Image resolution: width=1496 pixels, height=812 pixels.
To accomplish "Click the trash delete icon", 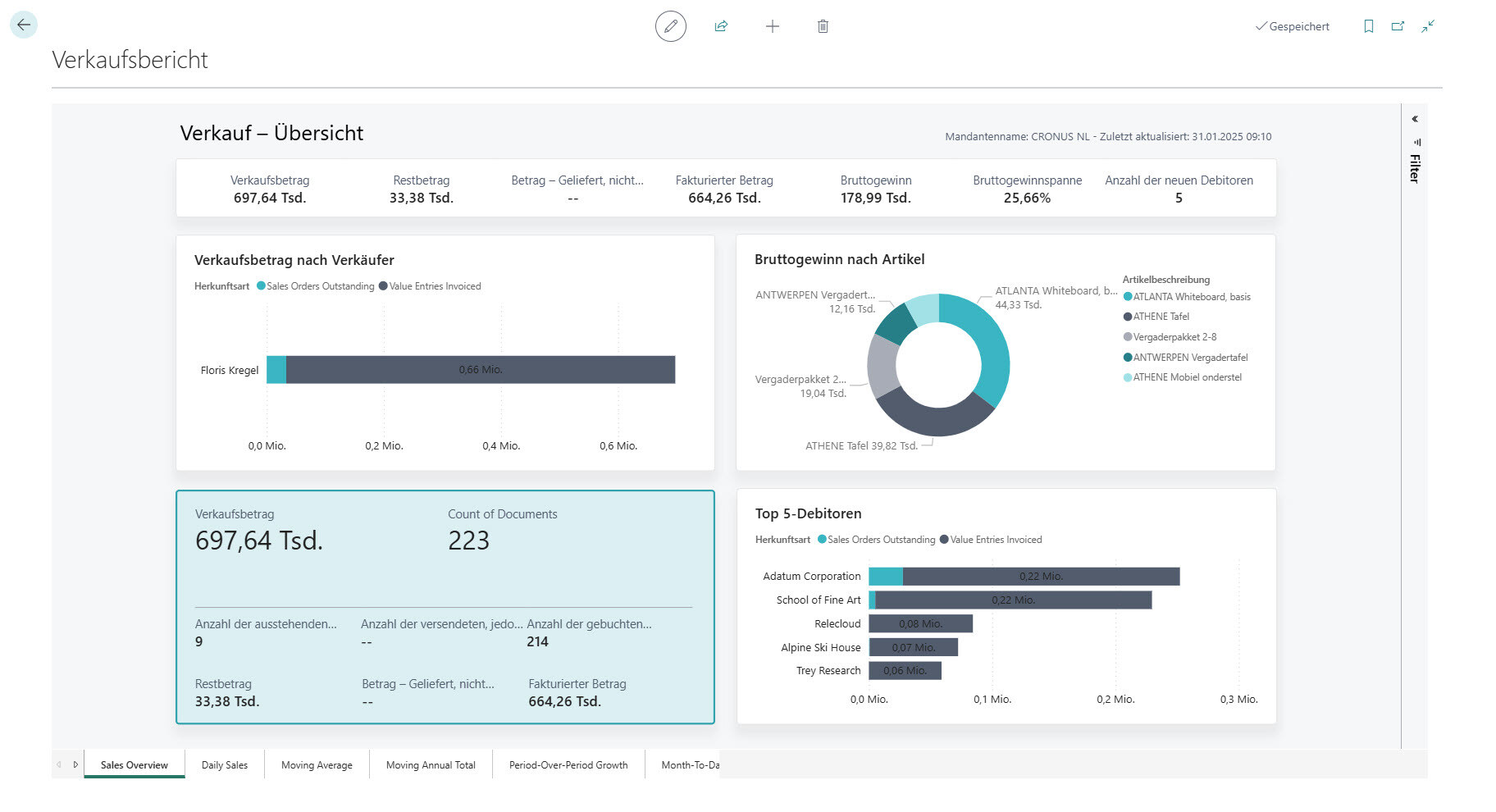I will coord(823,26).
